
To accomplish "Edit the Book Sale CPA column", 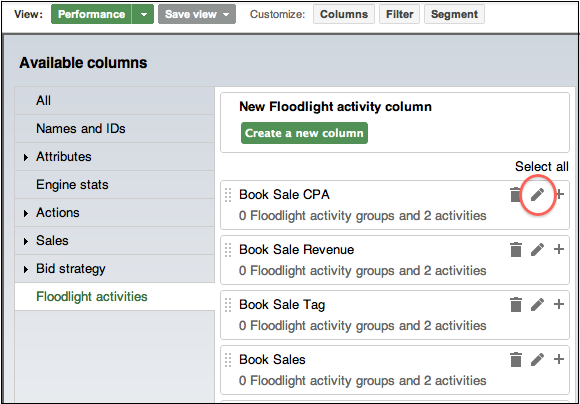I will tap(537, 194).
